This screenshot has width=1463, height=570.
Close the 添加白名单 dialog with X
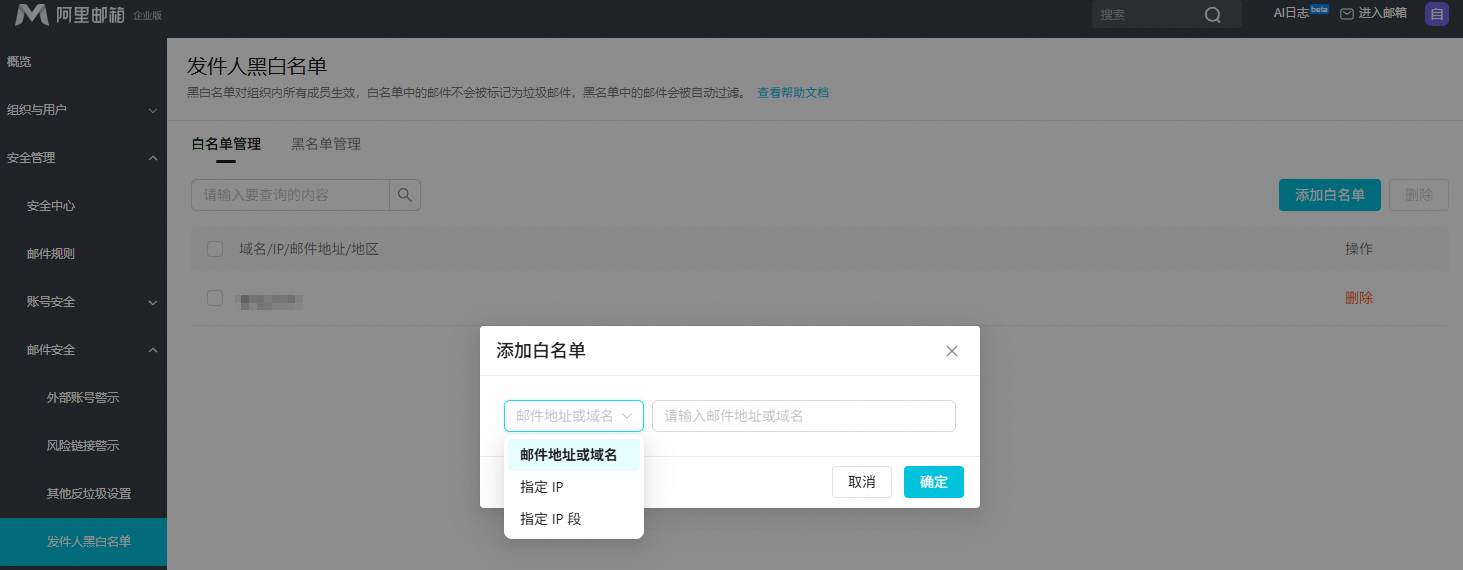[952, 351]
